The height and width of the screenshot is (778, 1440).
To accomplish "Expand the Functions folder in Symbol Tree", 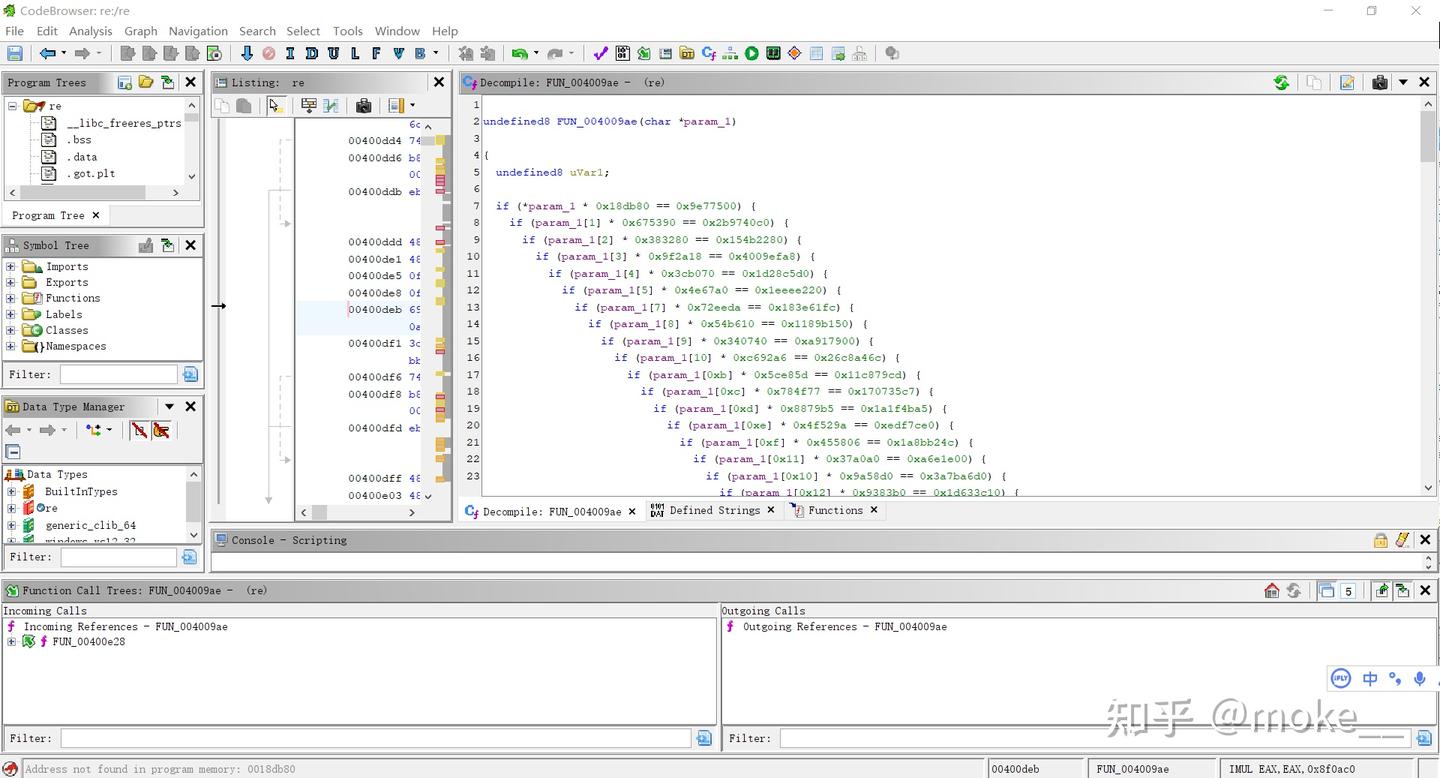I will pos(11,298).
